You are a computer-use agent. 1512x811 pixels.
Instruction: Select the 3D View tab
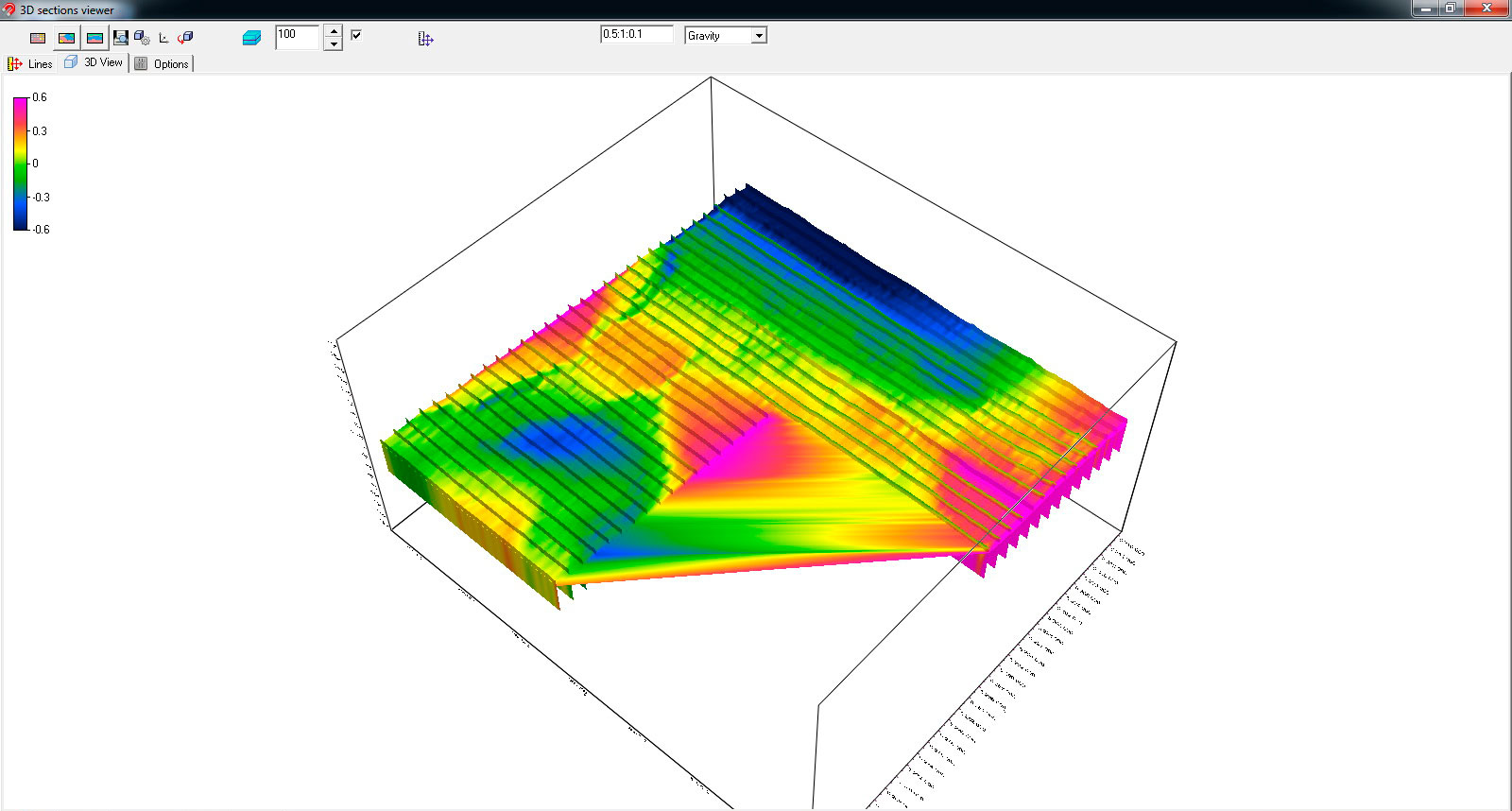[x=94, y=62]
